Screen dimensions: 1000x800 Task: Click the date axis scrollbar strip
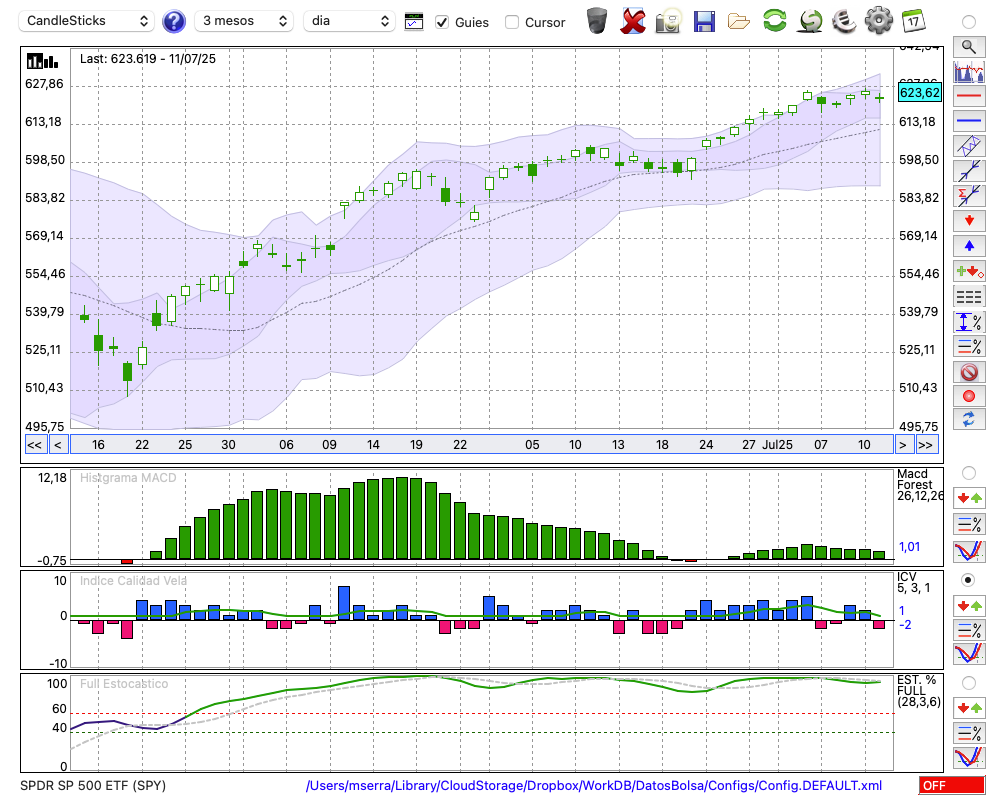pos(482,445)
